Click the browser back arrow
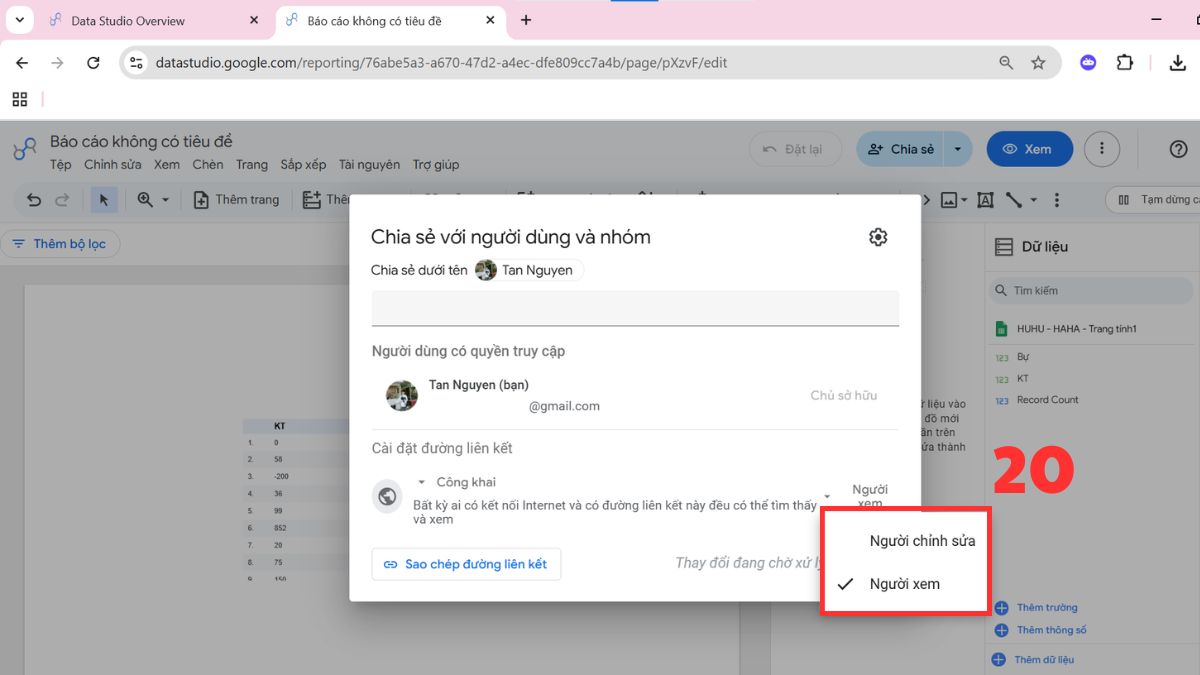The height and width of the screenshot is (675, 1200). tap(22, 63)
